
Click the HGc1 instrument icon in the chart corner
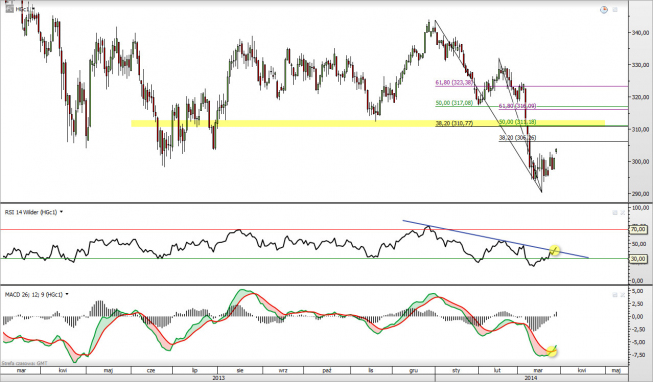[9, 8]
